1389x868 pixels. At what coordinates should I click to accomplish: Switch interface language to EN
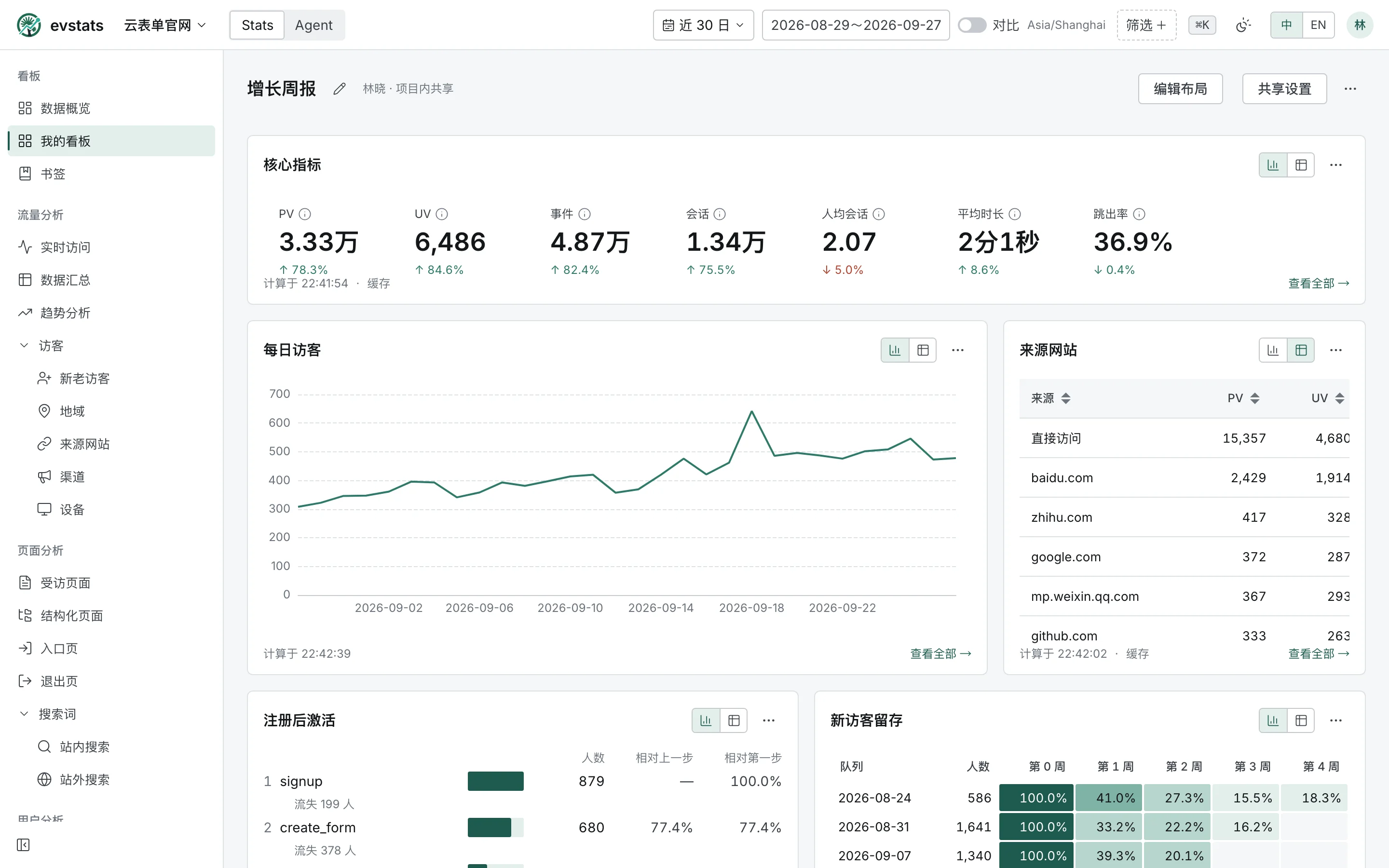[x=1318, y=25]
